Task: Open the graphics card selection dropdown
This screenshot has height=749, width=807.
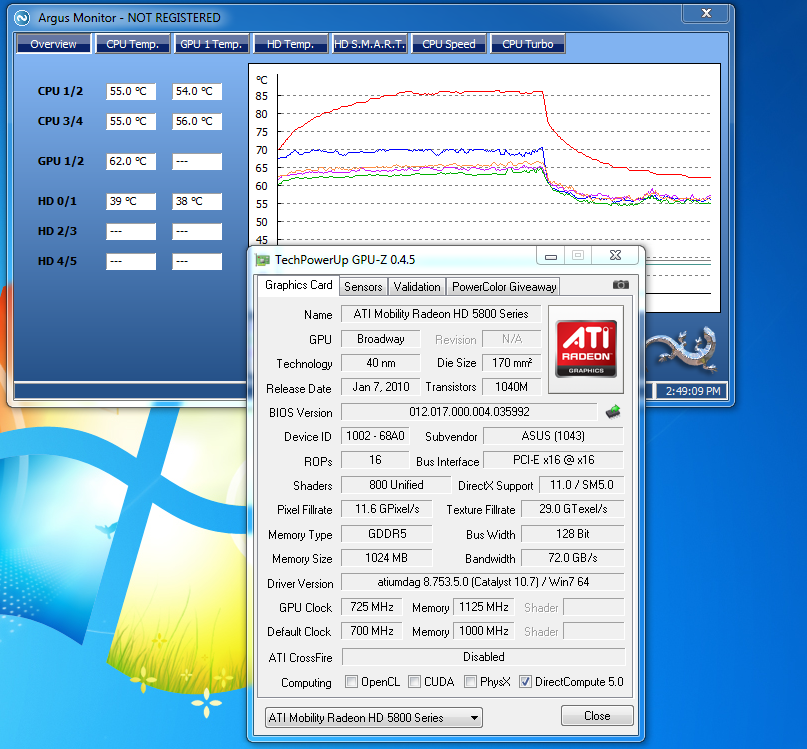Action: pos(374,718)
